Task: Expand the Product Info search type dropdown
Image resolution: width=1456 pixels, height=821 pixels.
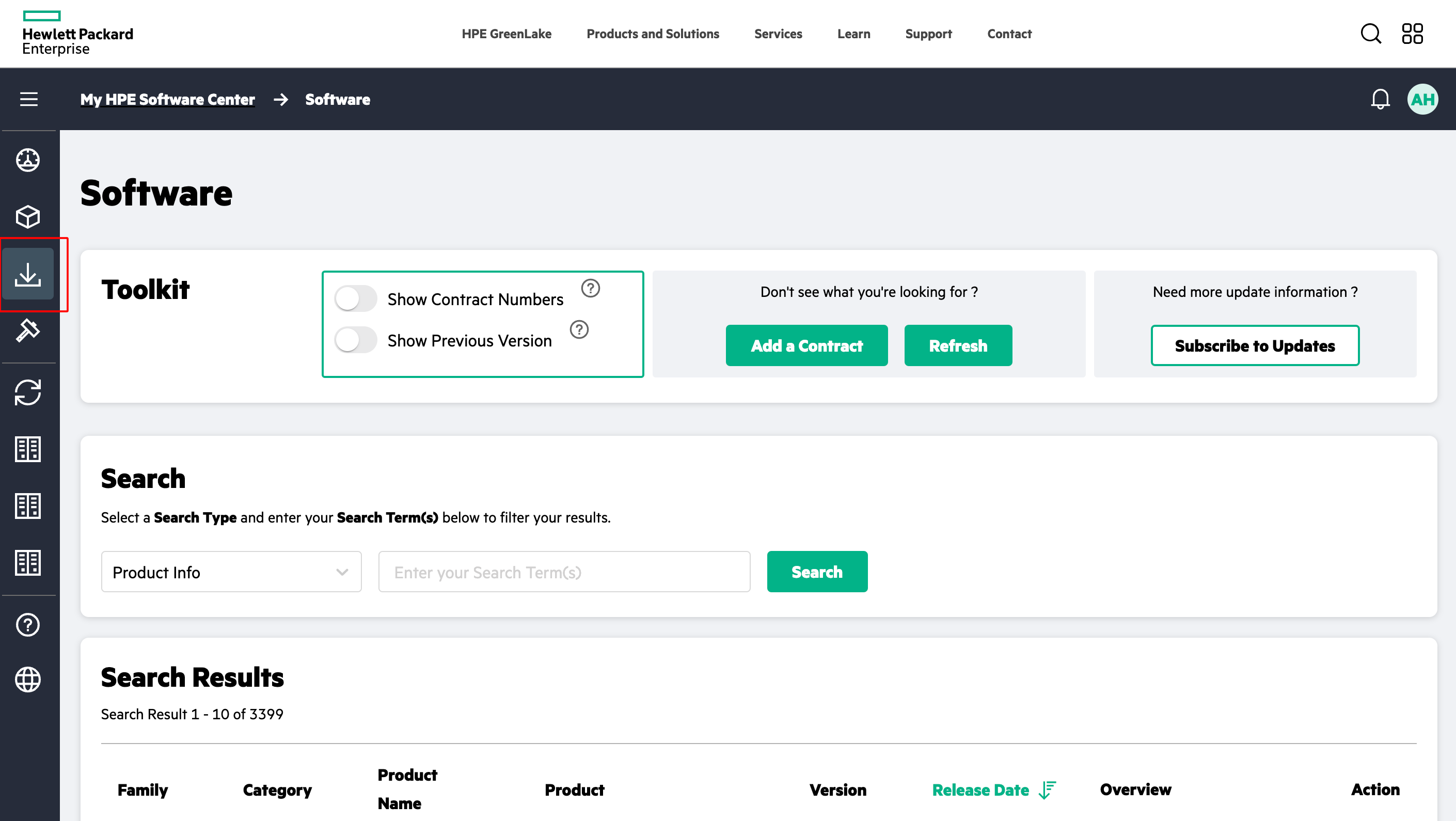Action: (231, 572)
